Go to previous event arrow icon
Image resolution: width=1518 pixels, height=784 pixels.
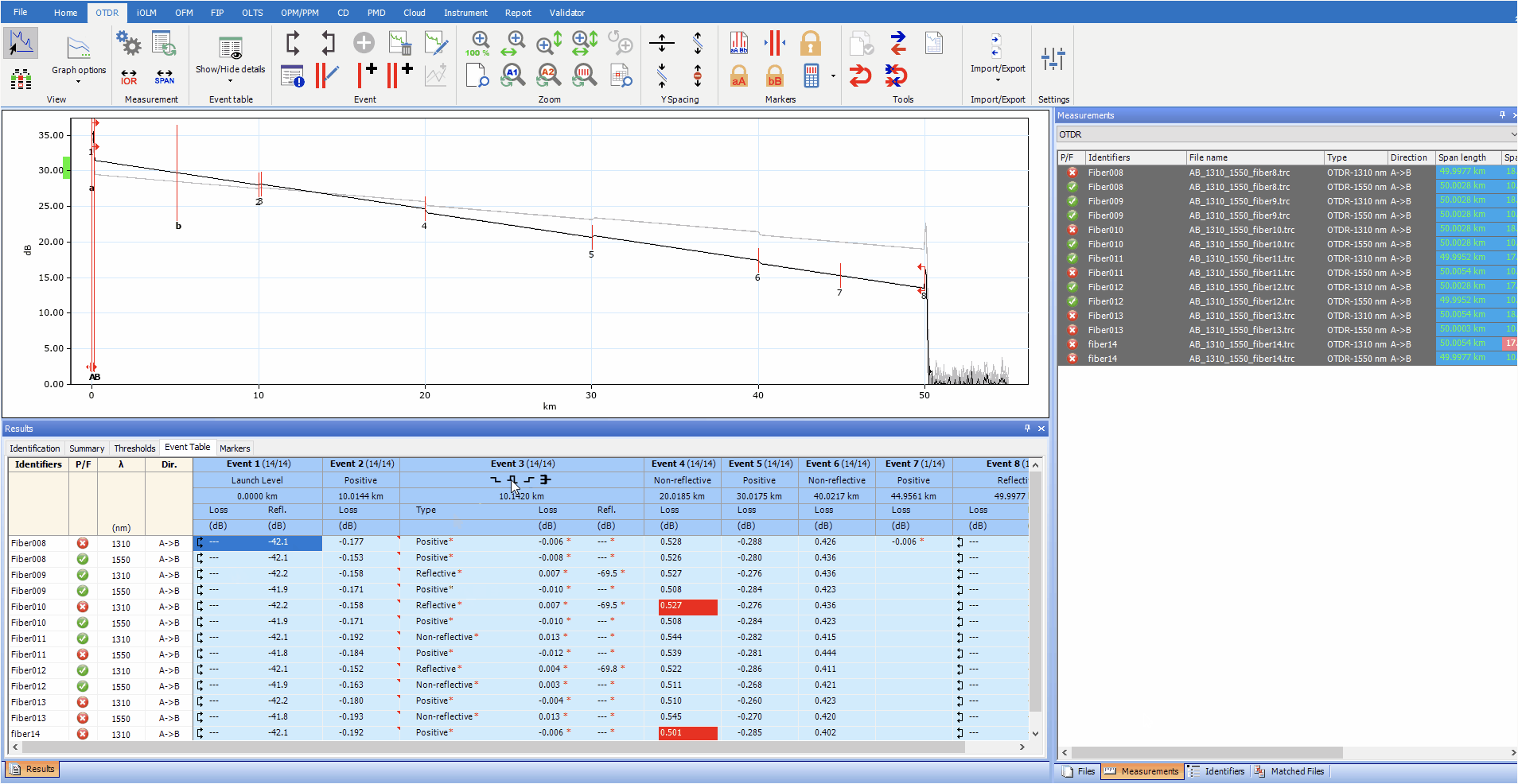pos(329,42)
